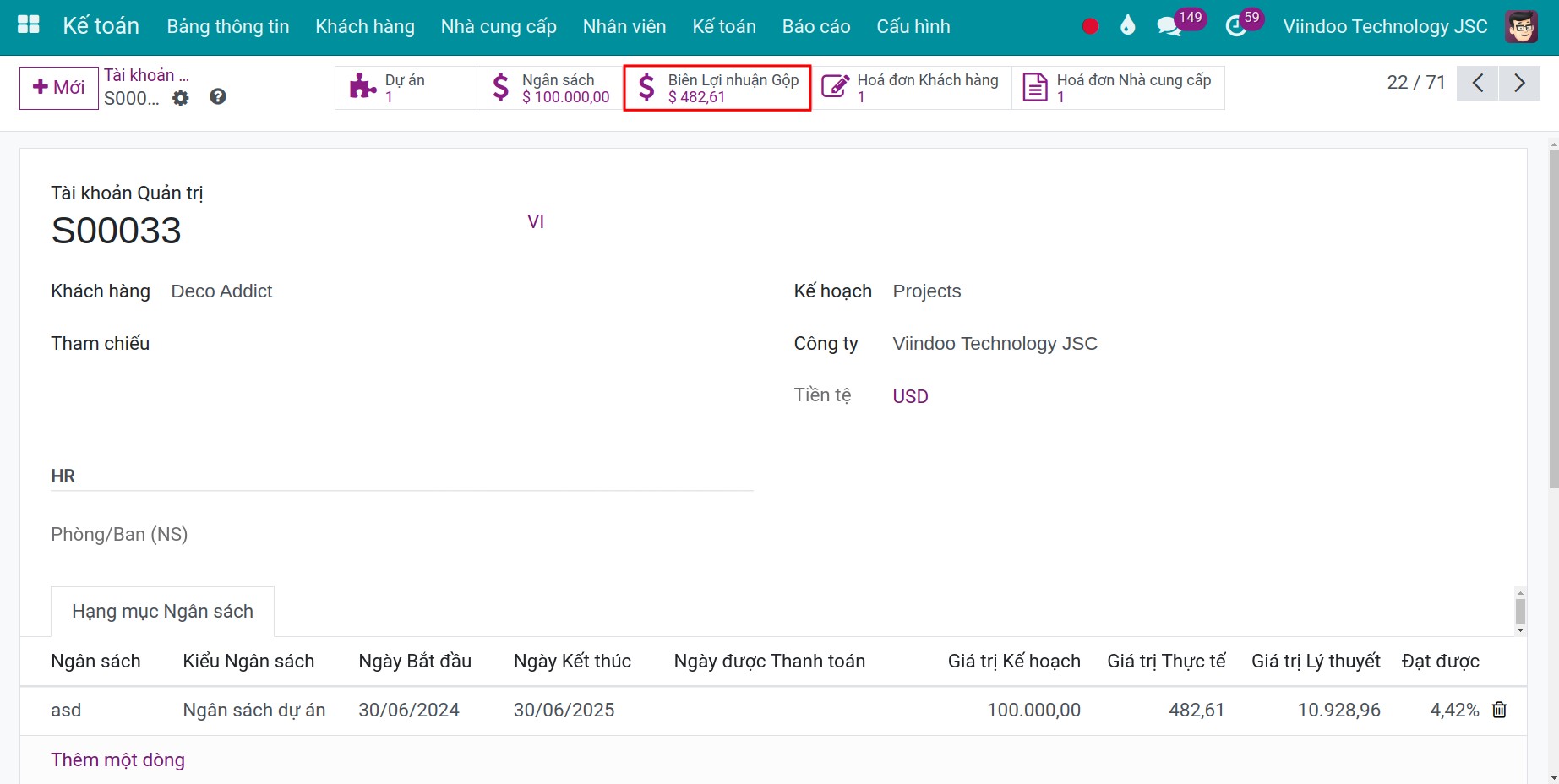
Task: Open Hoá đơn Nhà cung cấp smart button
Action: tap(1118, 88)
